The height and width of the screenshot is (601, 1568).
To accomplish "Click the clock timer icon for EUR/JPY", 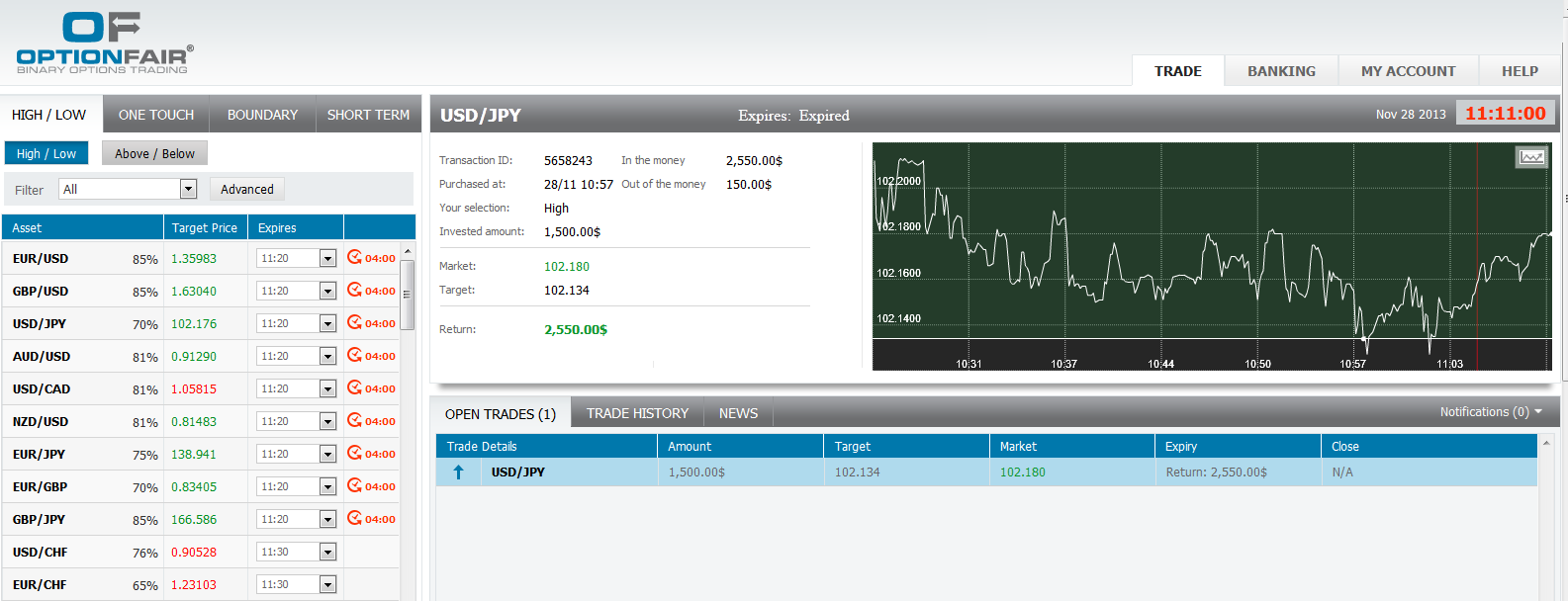I will pyautogui.click(x=354, y=454).
